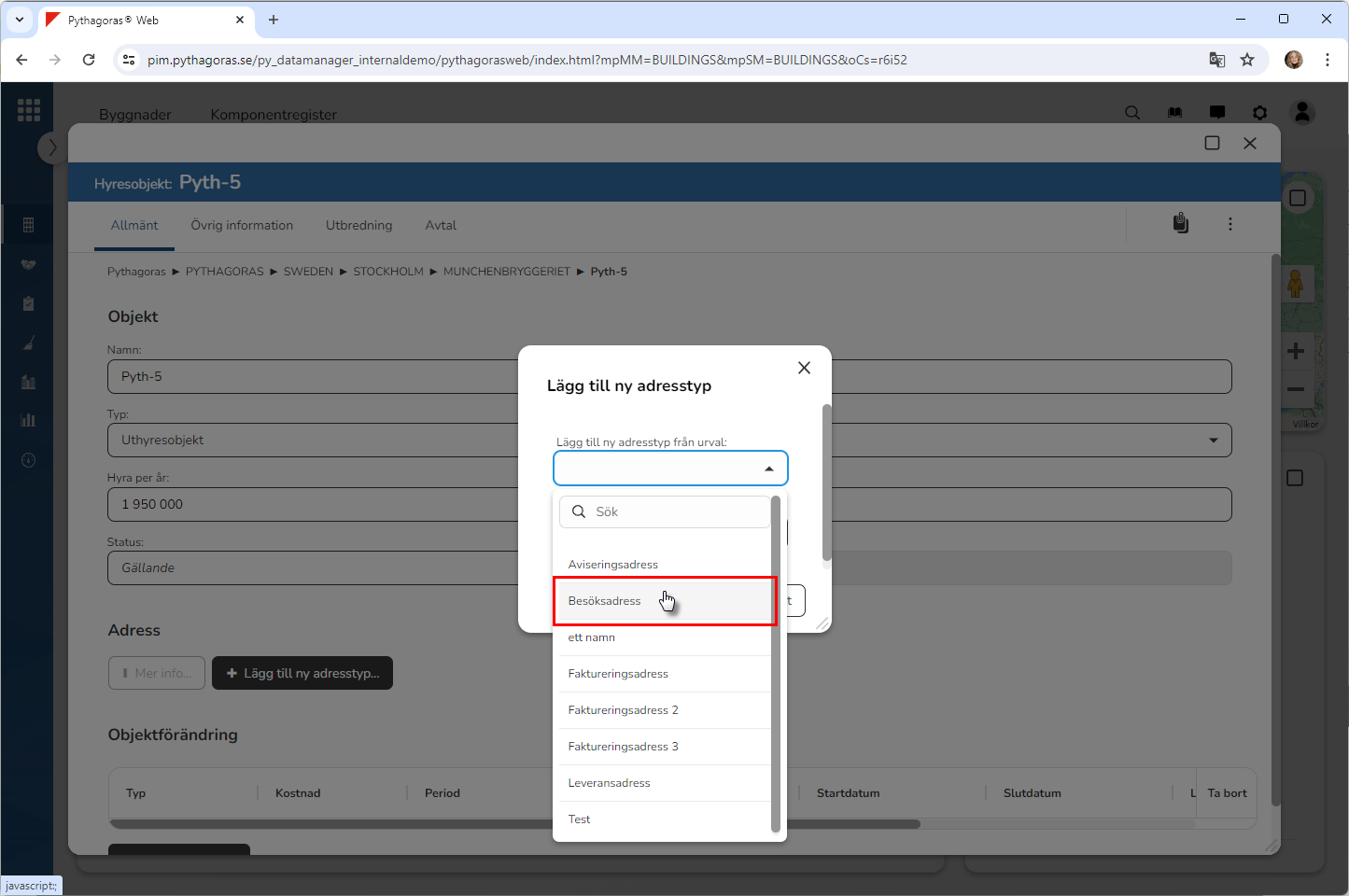Click the search magnifier in top bar
1349x896 pixels.
[1132, 113]
